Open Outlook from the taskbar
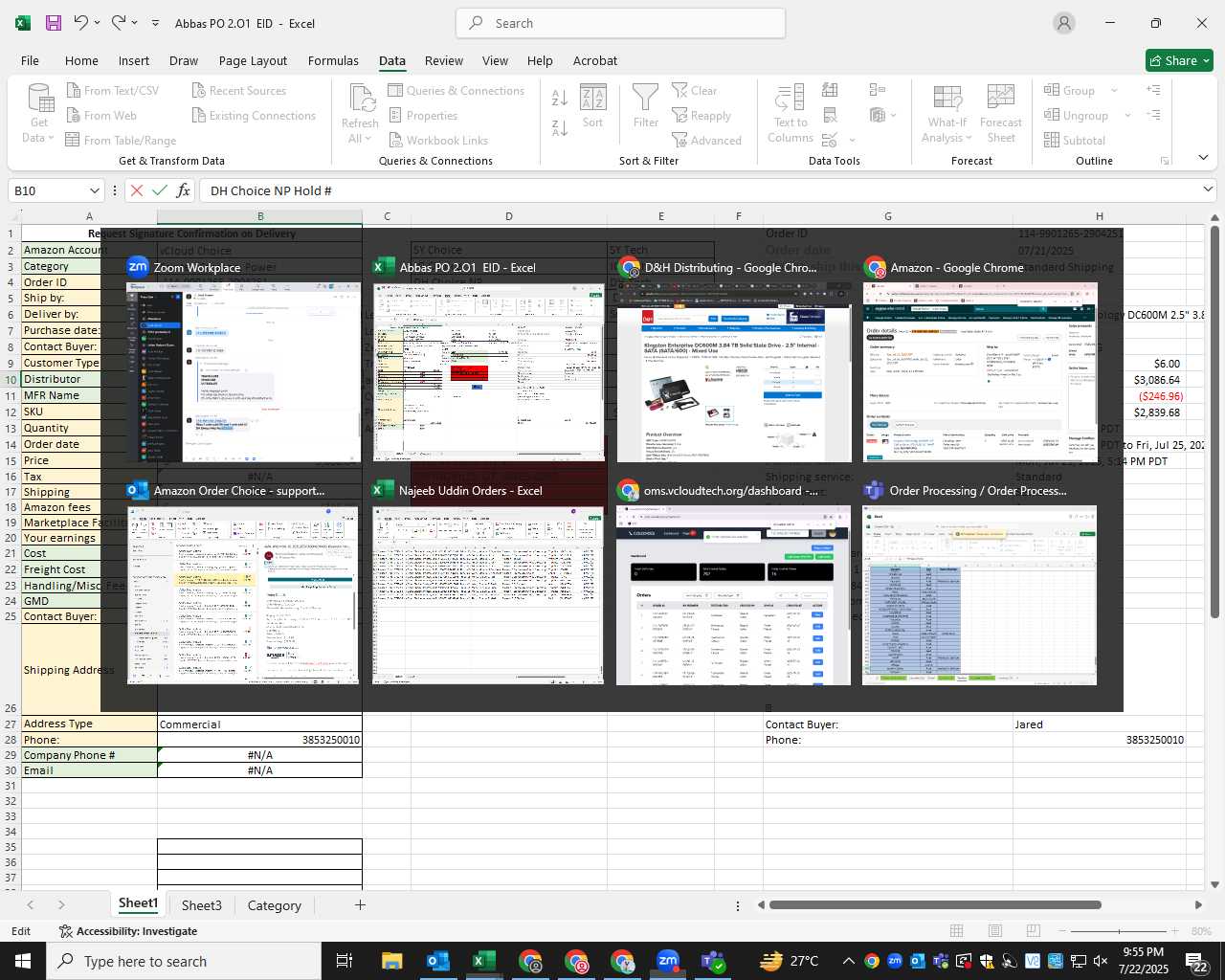Viewport: 1225px width, 980px height. [438, 961]
